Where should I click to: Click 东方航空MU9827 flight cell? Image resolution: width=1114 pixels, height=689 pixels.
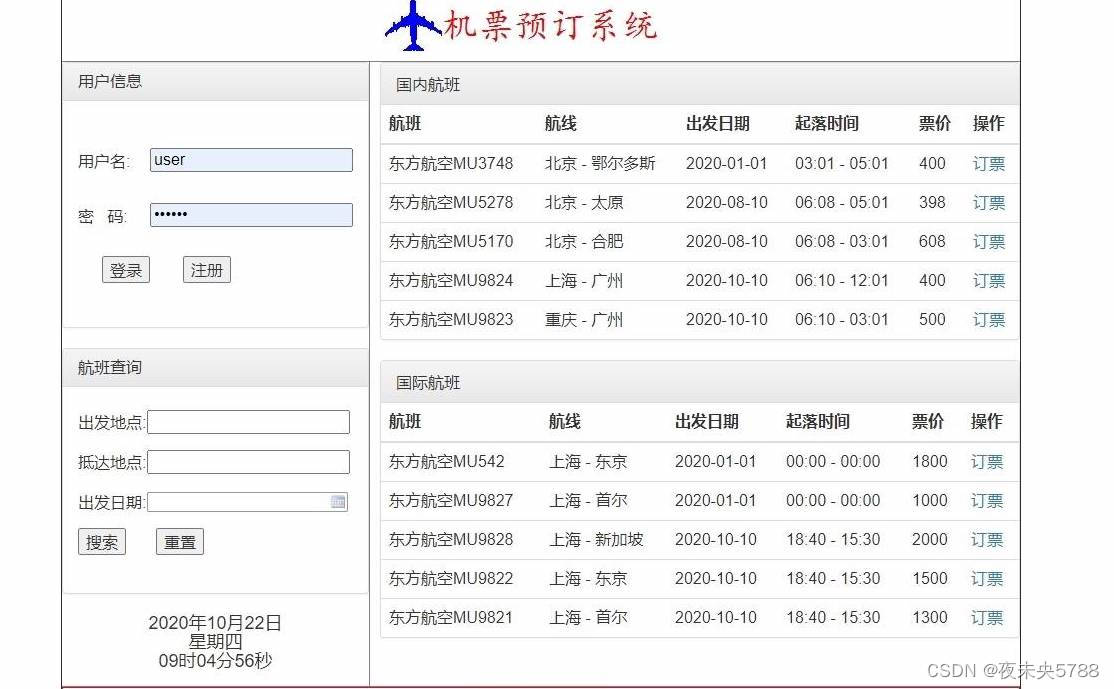[x=450, y=501]
